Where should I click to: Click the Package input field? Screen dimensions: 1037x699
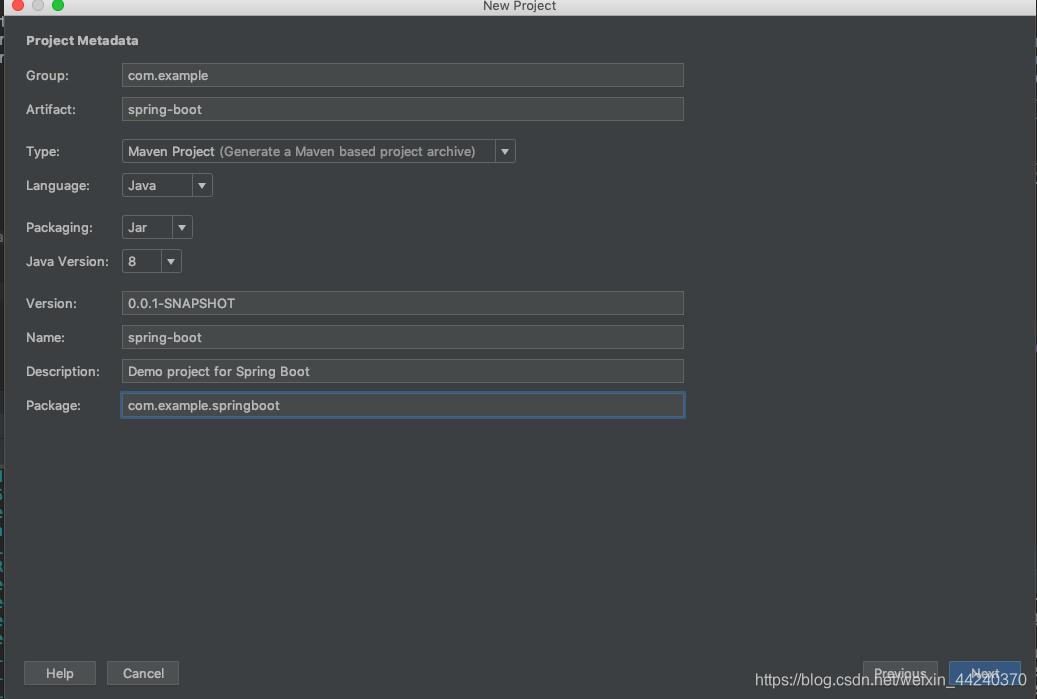(x=402, y=405)
